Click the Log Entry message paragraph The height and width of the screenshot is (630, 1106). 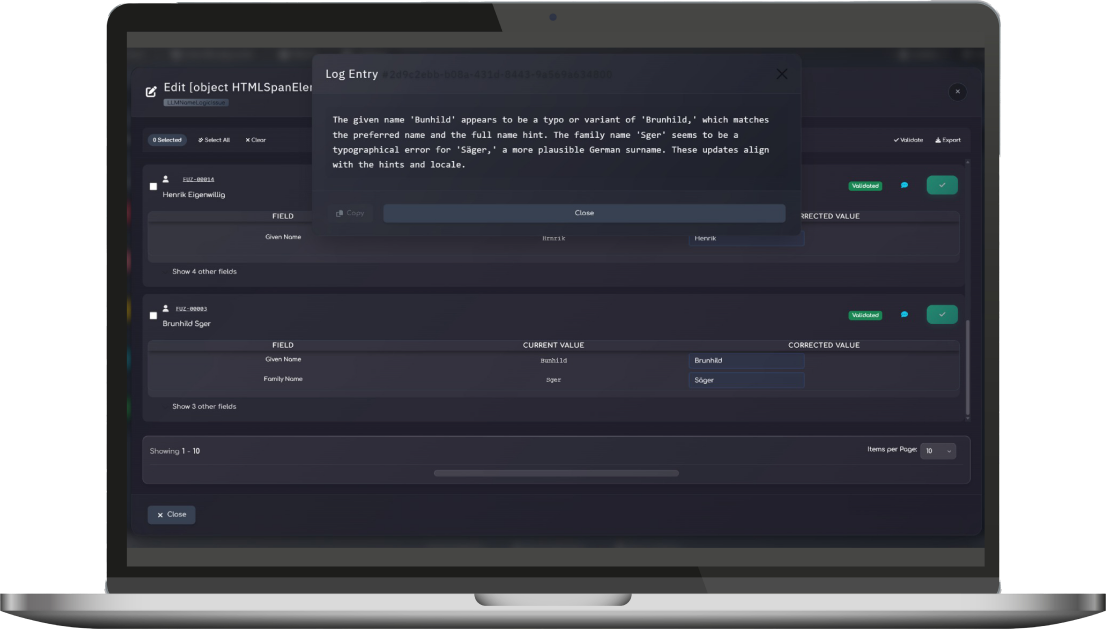(551, 143)
